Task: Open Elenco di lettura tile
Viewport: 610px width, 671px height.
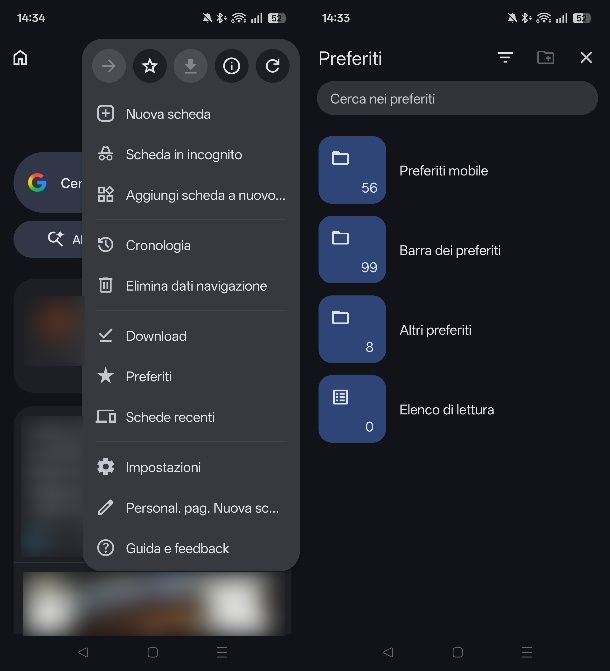Action: click(352, 409)
